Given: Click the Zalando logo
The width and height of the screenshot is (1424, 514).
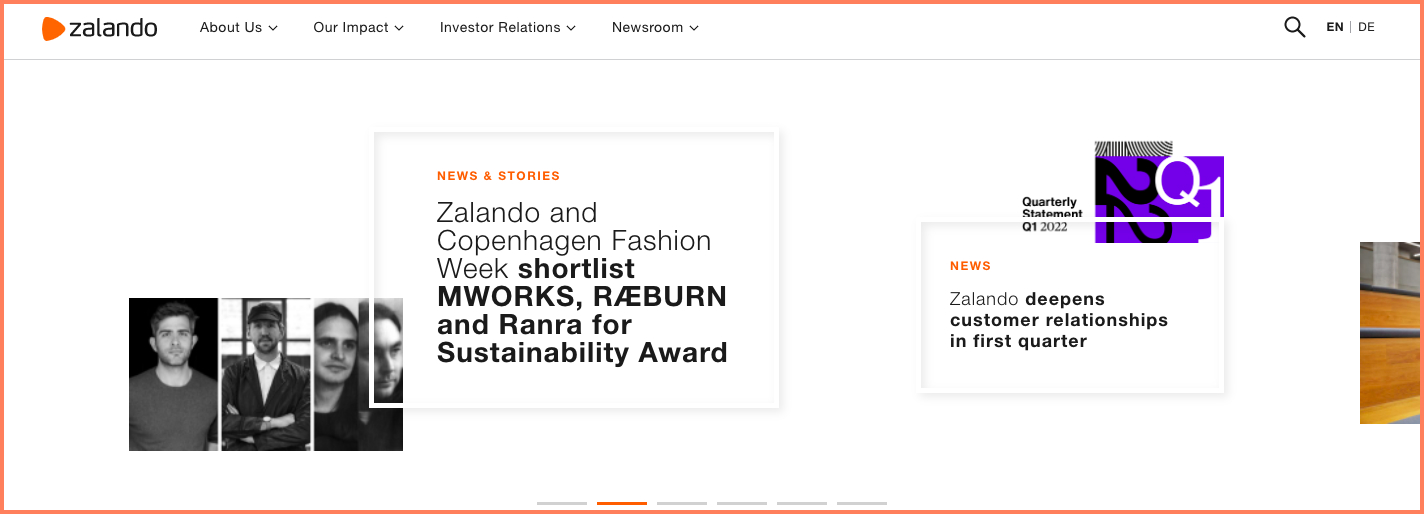Looking at the screenshot, I should pos(99,28).
